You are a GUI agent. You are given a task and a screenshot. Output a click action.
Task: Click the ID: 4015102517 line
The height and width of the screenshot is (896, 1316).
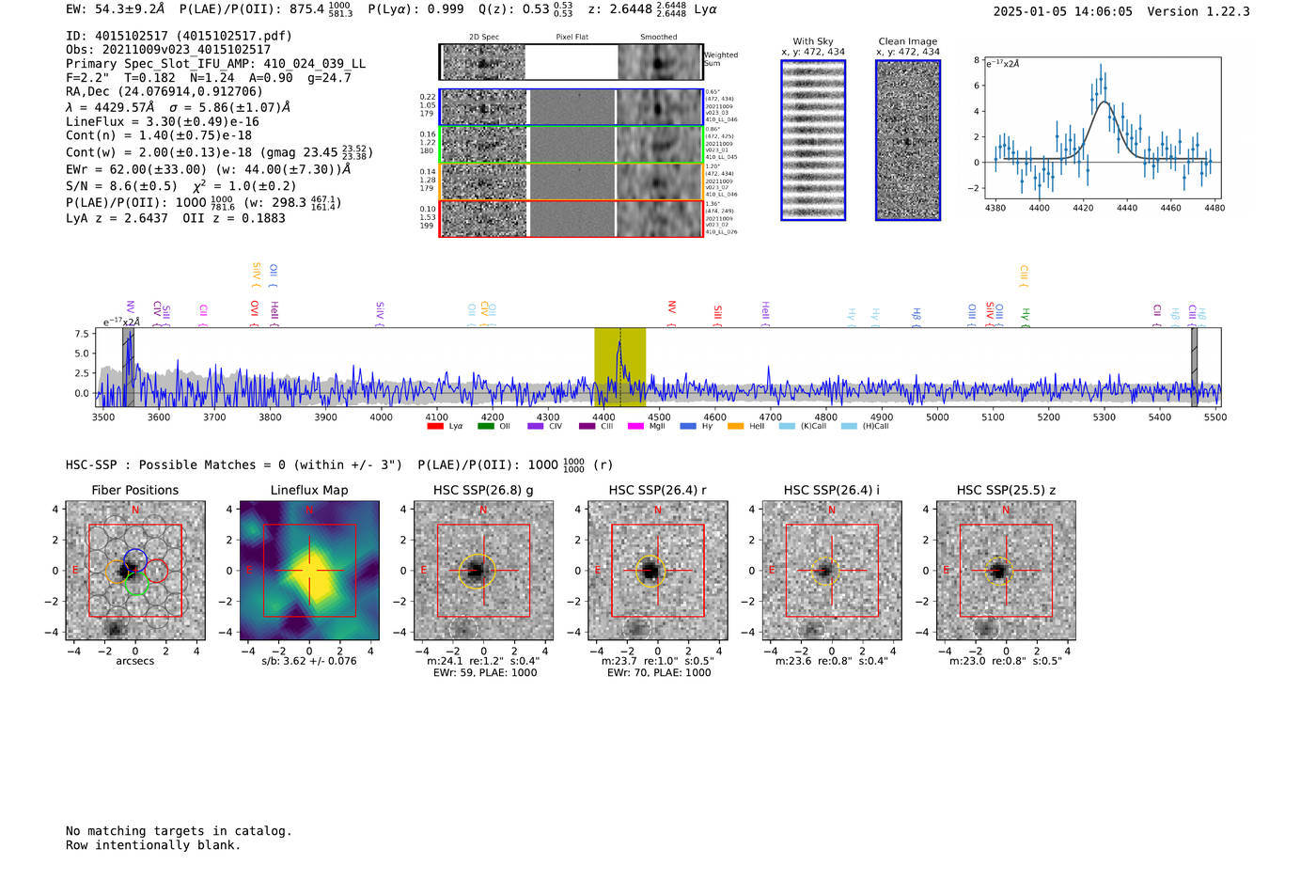(x=179, y=36)
